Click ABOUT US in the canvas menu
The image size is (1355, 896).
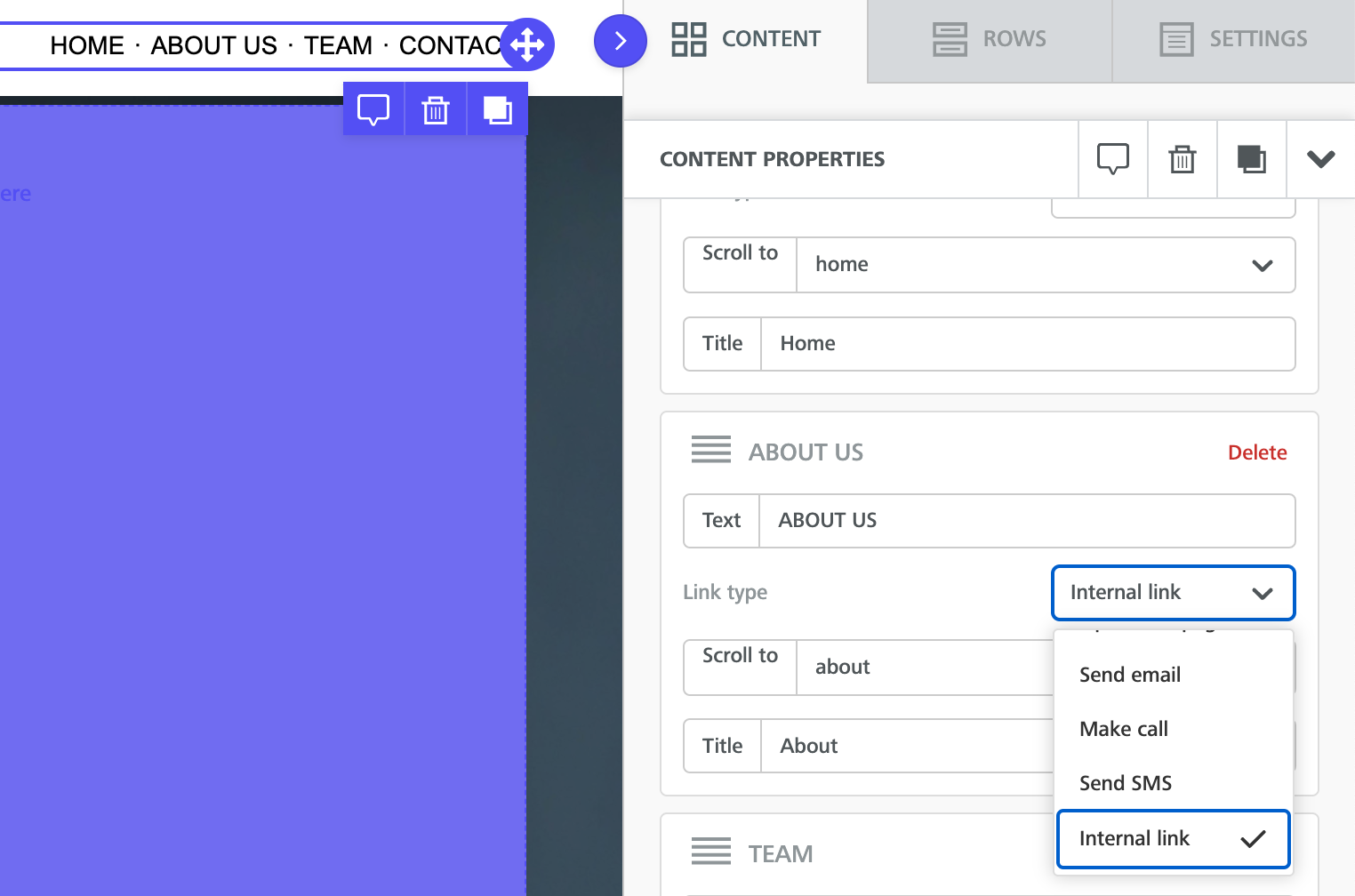tap(214, 45)
